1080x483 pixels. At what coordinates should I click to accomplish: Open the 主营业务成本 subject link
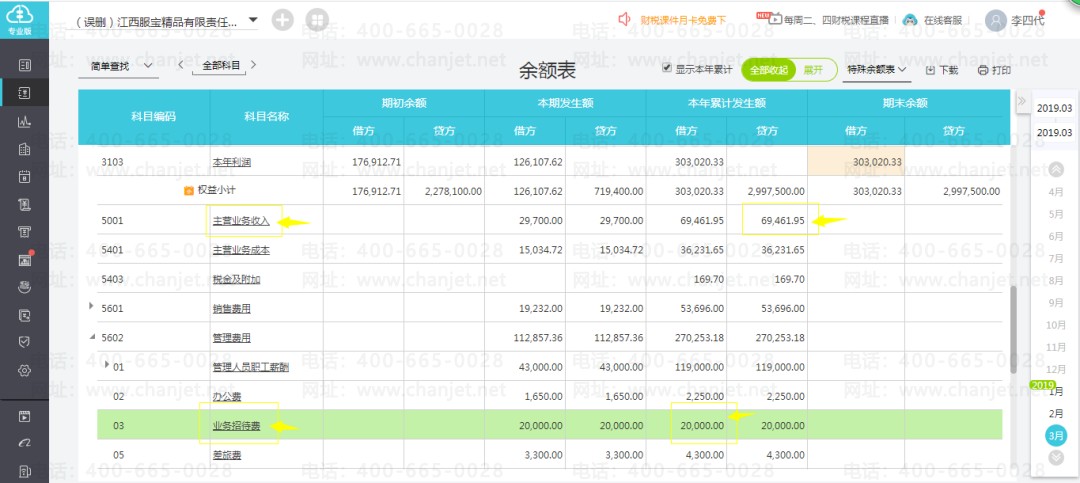tap(241, 250)
